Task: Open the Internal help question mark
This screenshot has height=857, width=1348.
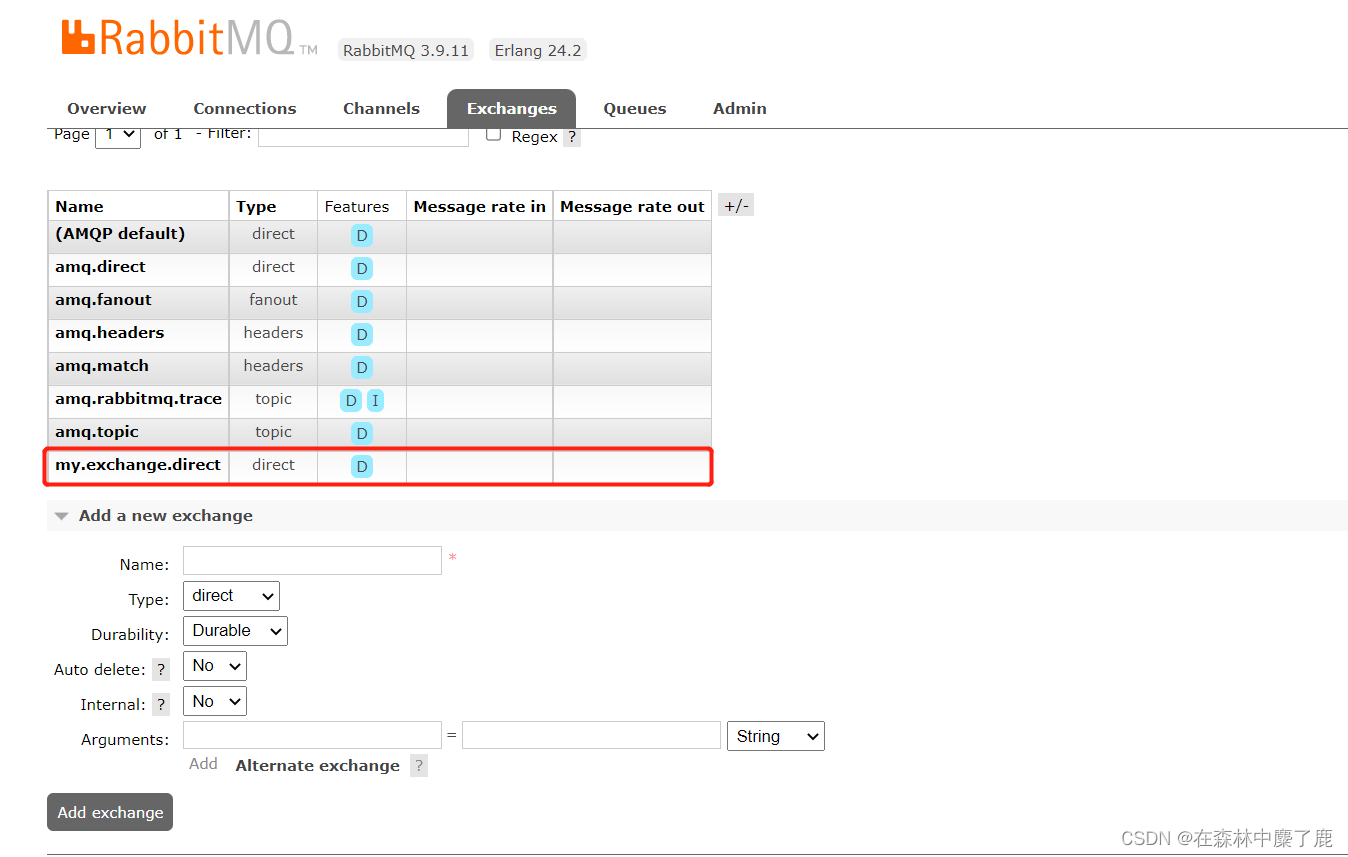Action: 161,705
